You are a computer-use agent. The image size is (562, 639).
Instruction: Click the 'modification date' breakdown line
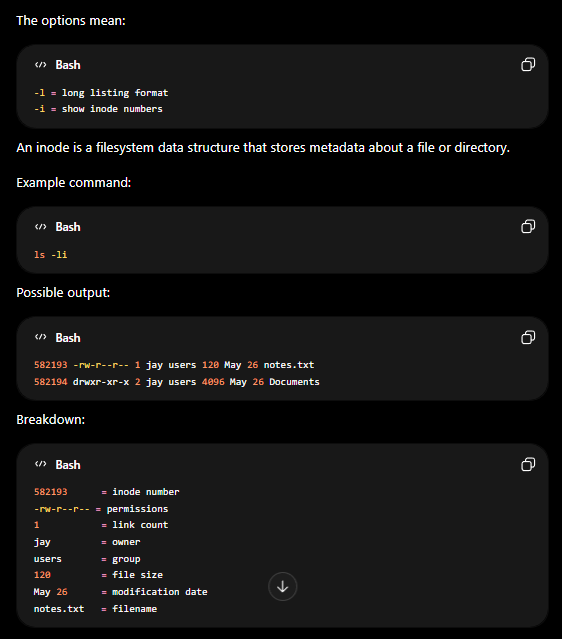tap(121, 592)
